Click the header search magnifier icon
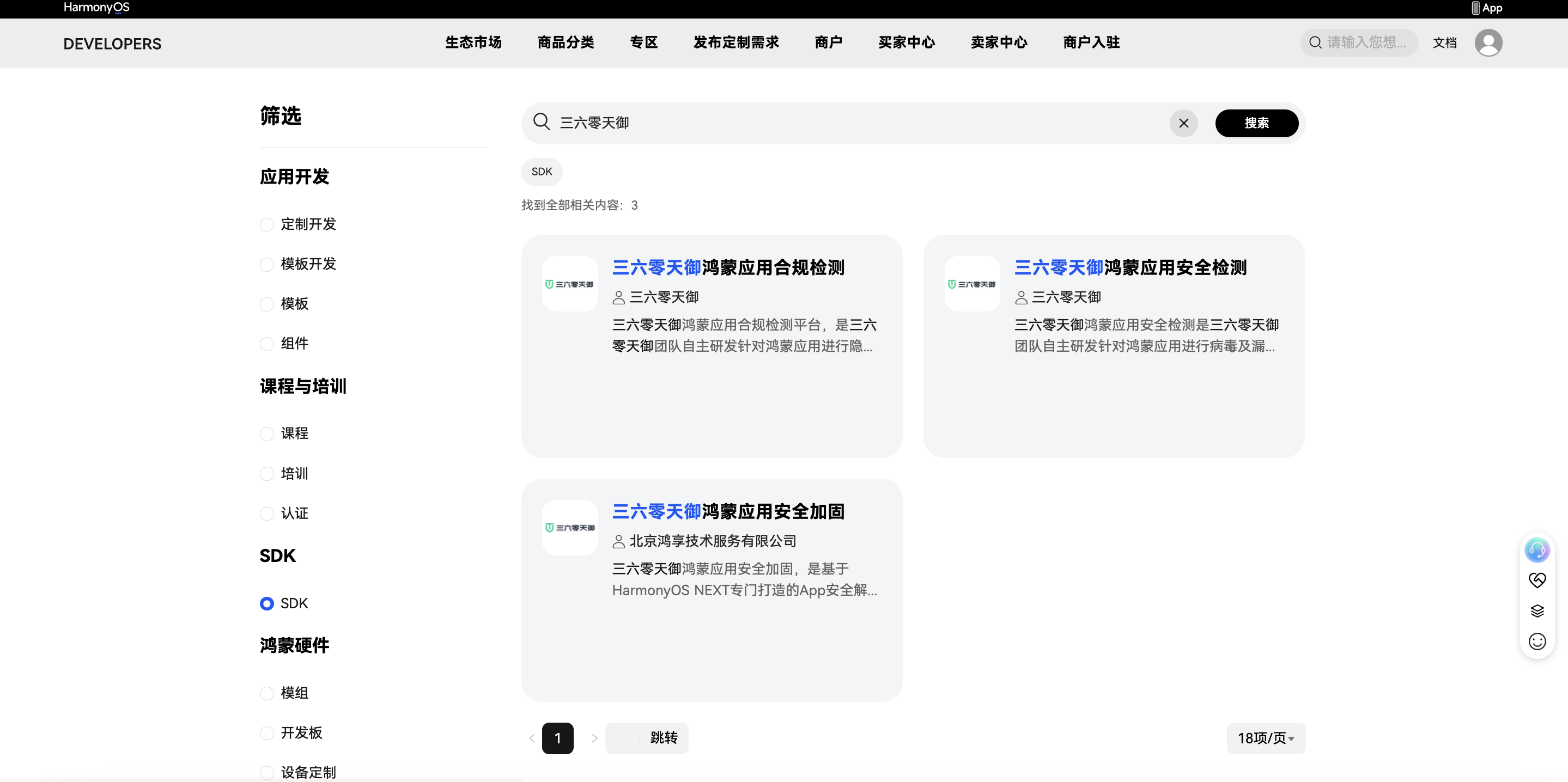This screenshot has width=1568, height=782. point(1315,42)
